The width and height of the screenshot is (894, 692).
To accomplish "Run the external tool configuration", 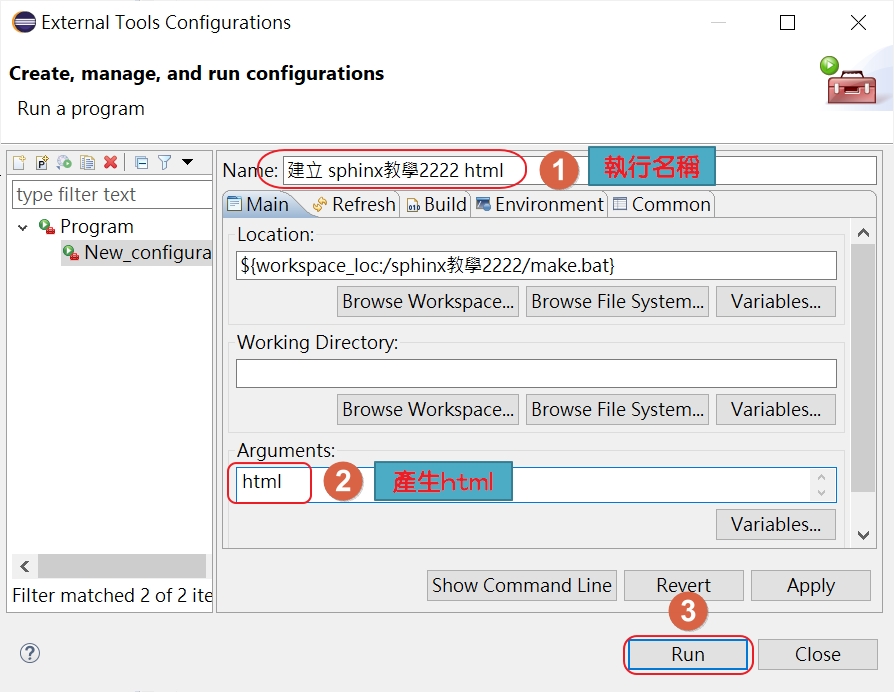I will click(x=688, y=654).
